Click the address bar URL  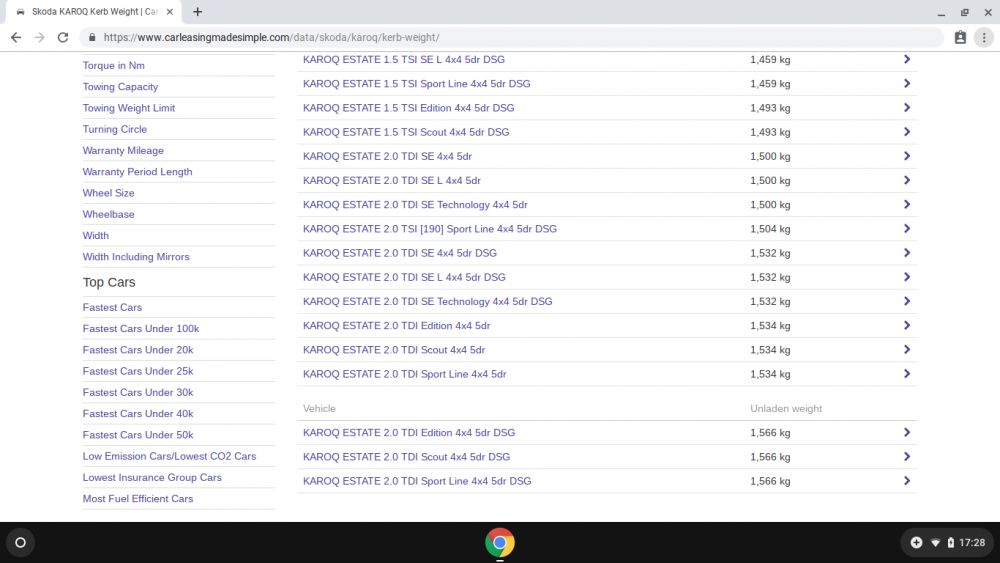coord(272,38)
